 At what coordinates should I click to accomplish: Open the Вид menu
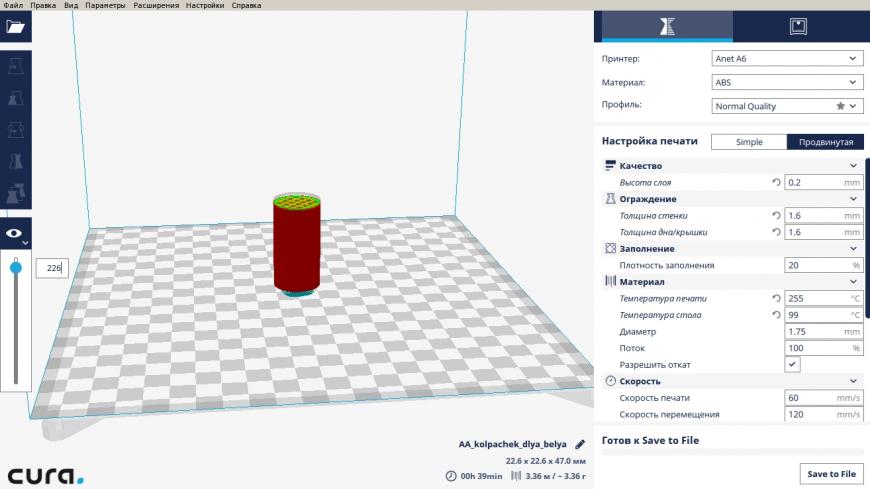click(70, 5)
